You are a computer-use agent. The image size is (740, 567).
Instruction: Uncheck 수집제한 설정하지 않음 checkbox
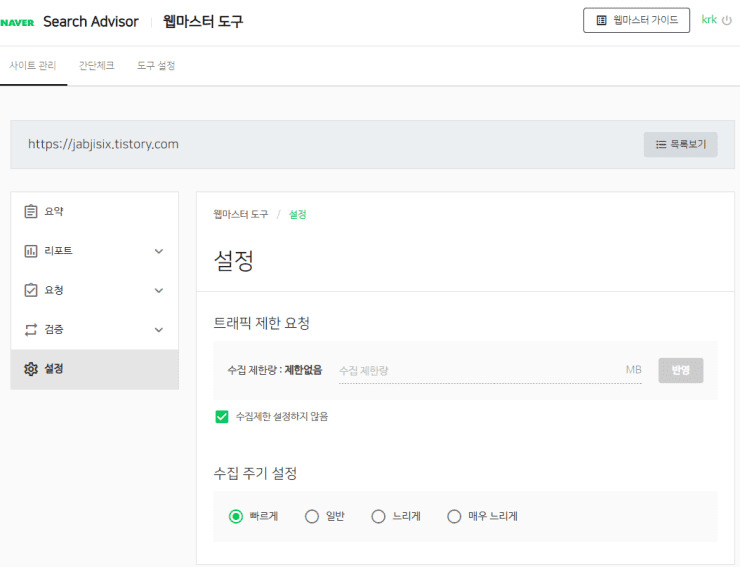pyautogui.click(x=222, y=416)
